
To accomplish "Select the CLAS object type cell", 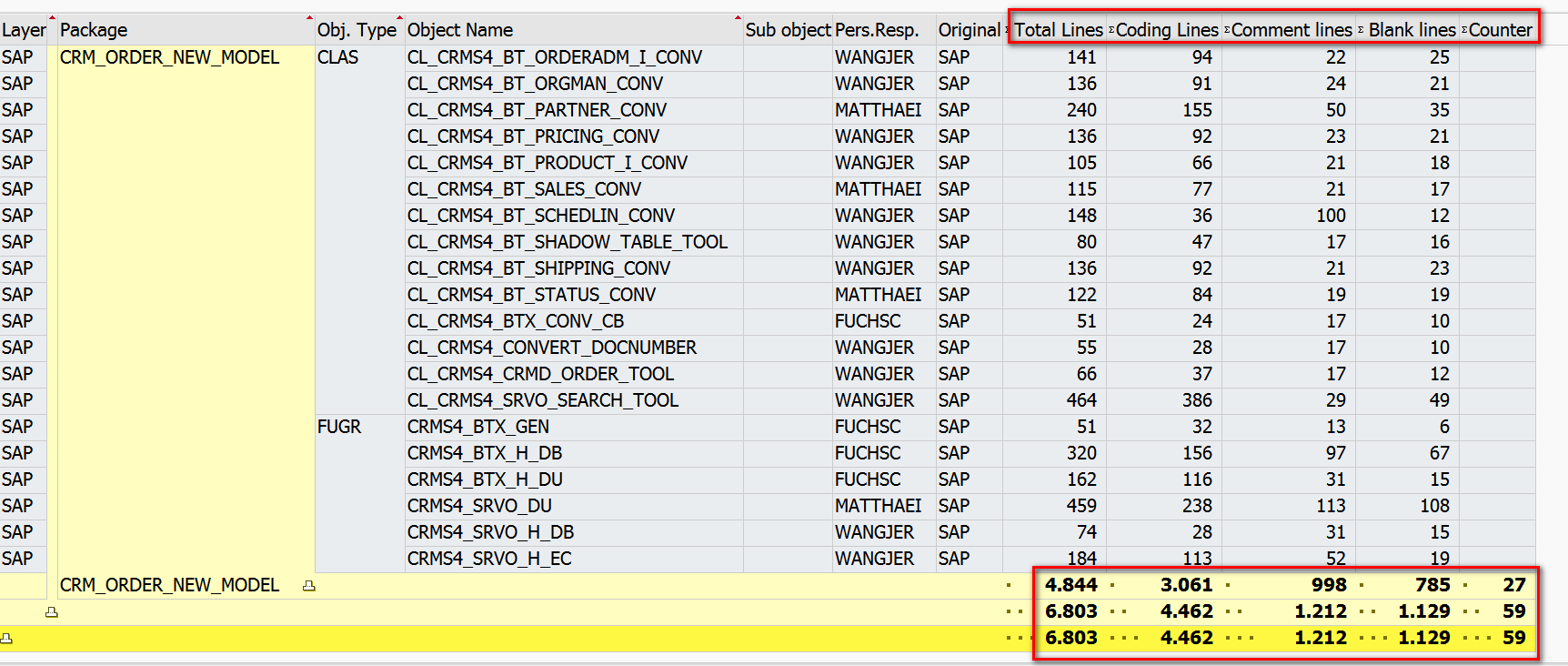I will [x=338, y=57].
